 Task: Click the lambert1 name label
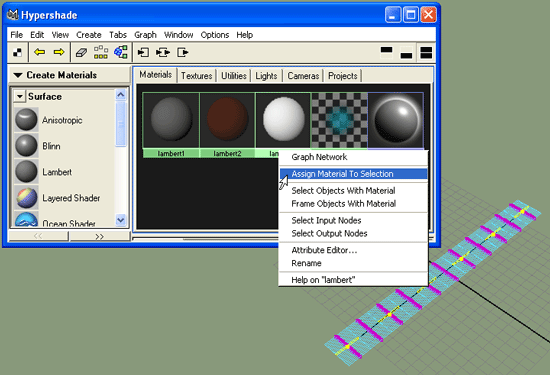(171, 153)
